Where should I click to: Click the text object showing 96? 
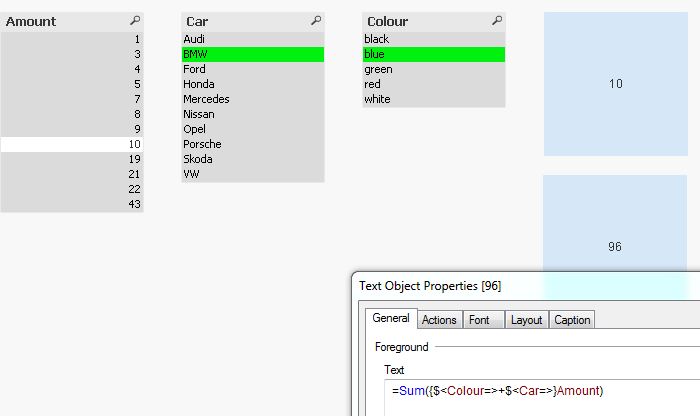pos(616,230)
